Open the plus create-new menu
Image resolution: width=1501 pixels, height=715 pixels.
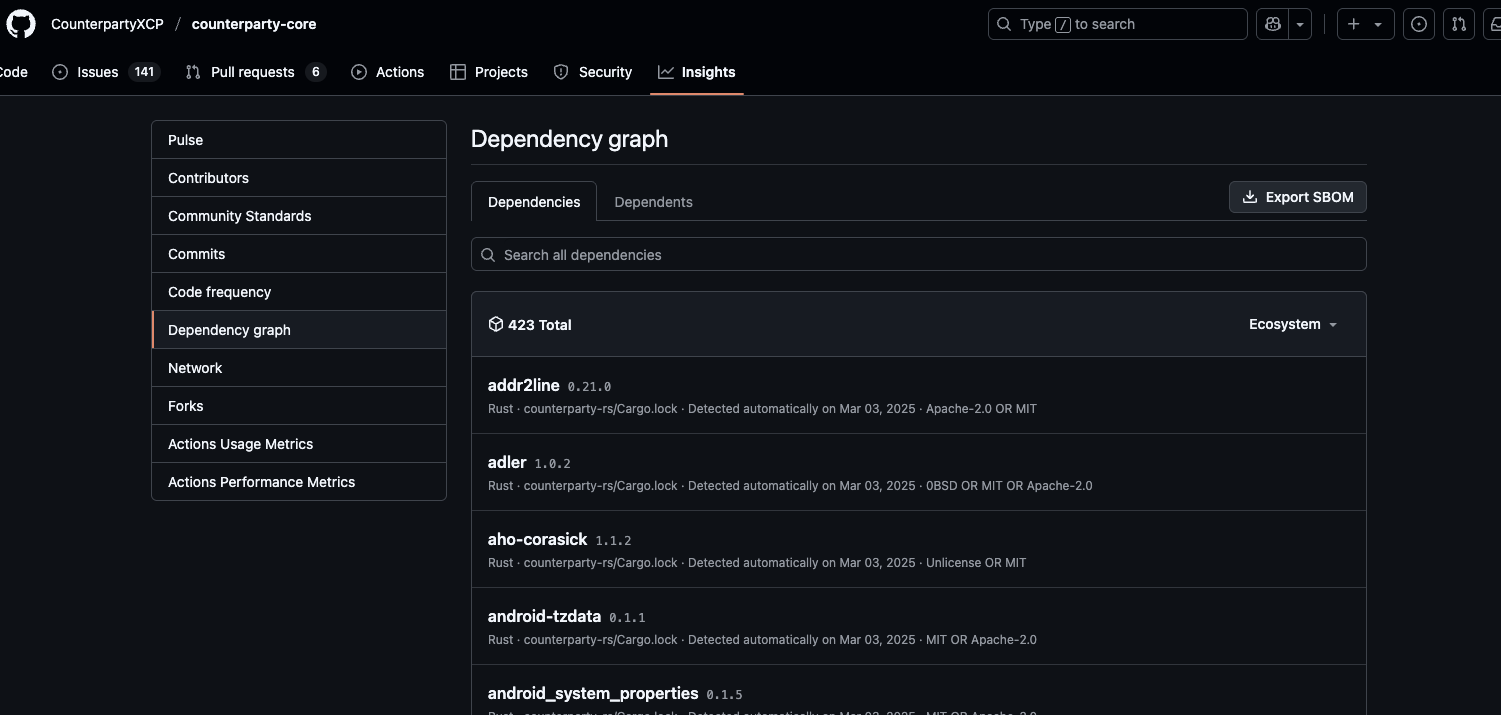1365,24
